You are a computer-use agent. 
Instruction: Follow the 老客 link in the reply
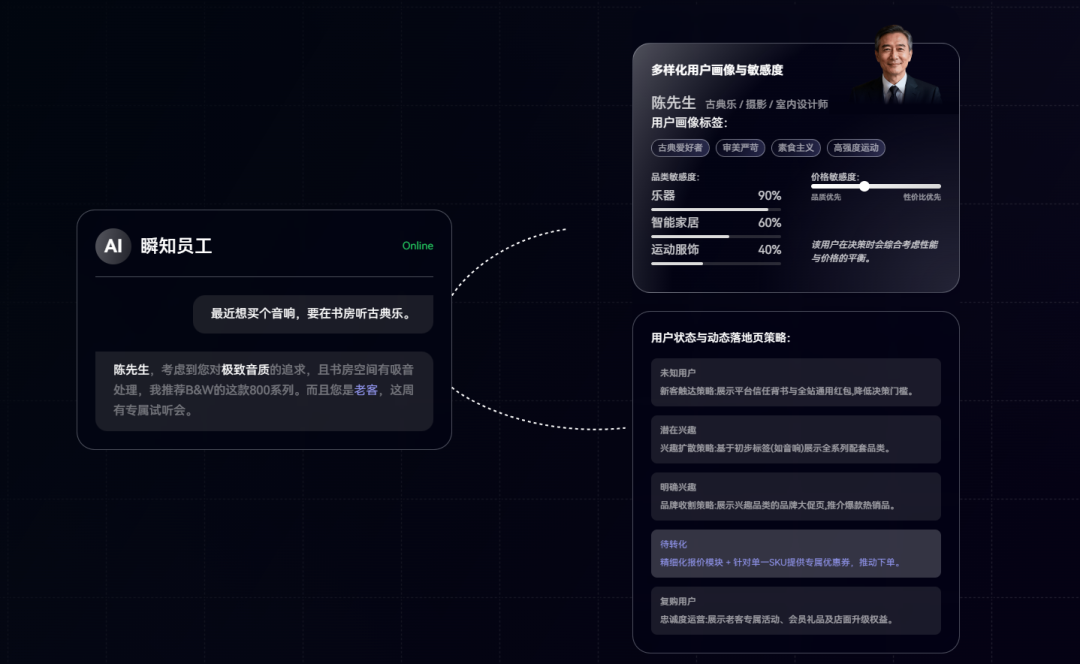coord(366,390)
